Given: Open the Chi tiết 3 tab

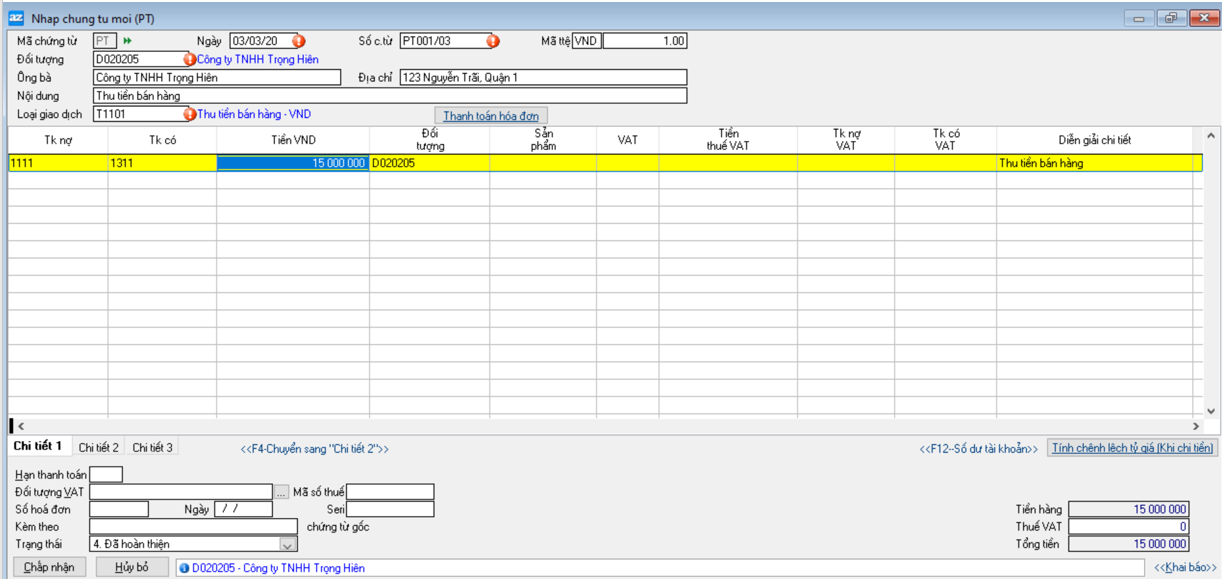Looking at the screenshot, I should [153, 448].
